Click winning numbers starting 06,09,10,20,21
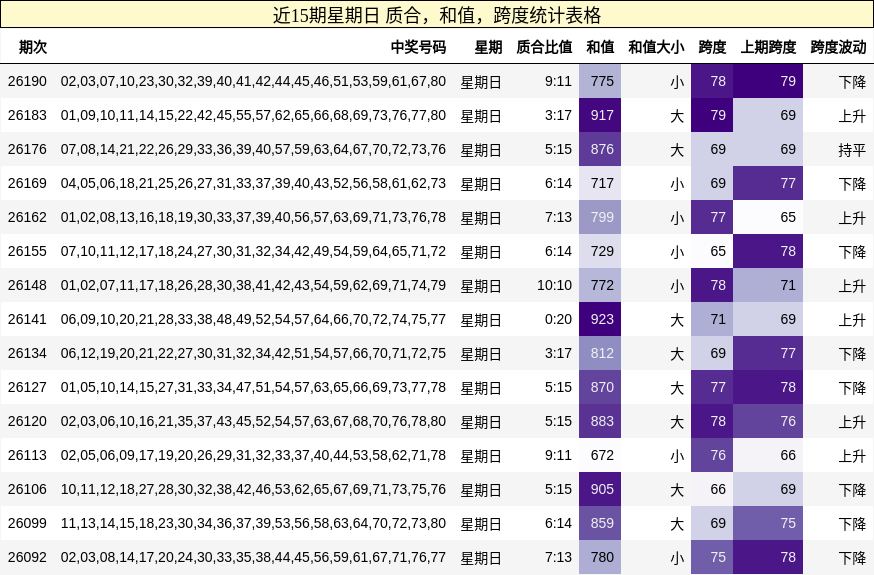The height and width of the screenshot is (575, 874). click(x=253, y=319)
